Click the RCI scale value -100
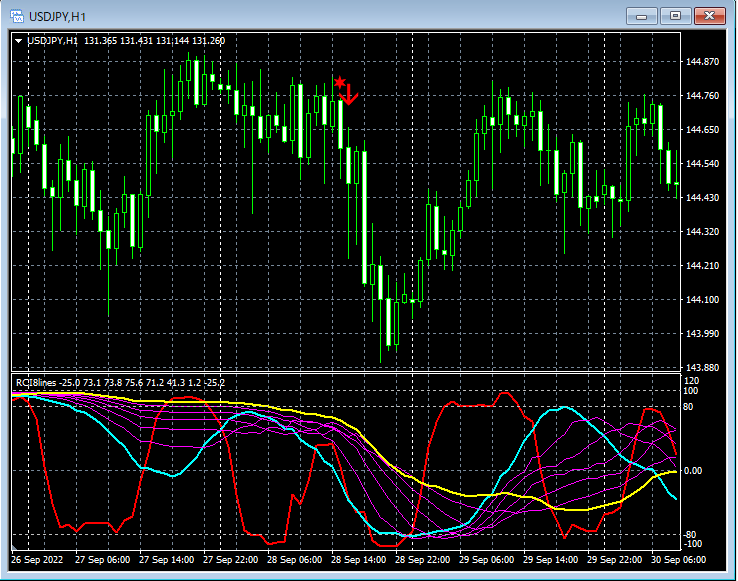Image resolution: width=738 pixels, height=581 pixels. click(x=692, y=544)
